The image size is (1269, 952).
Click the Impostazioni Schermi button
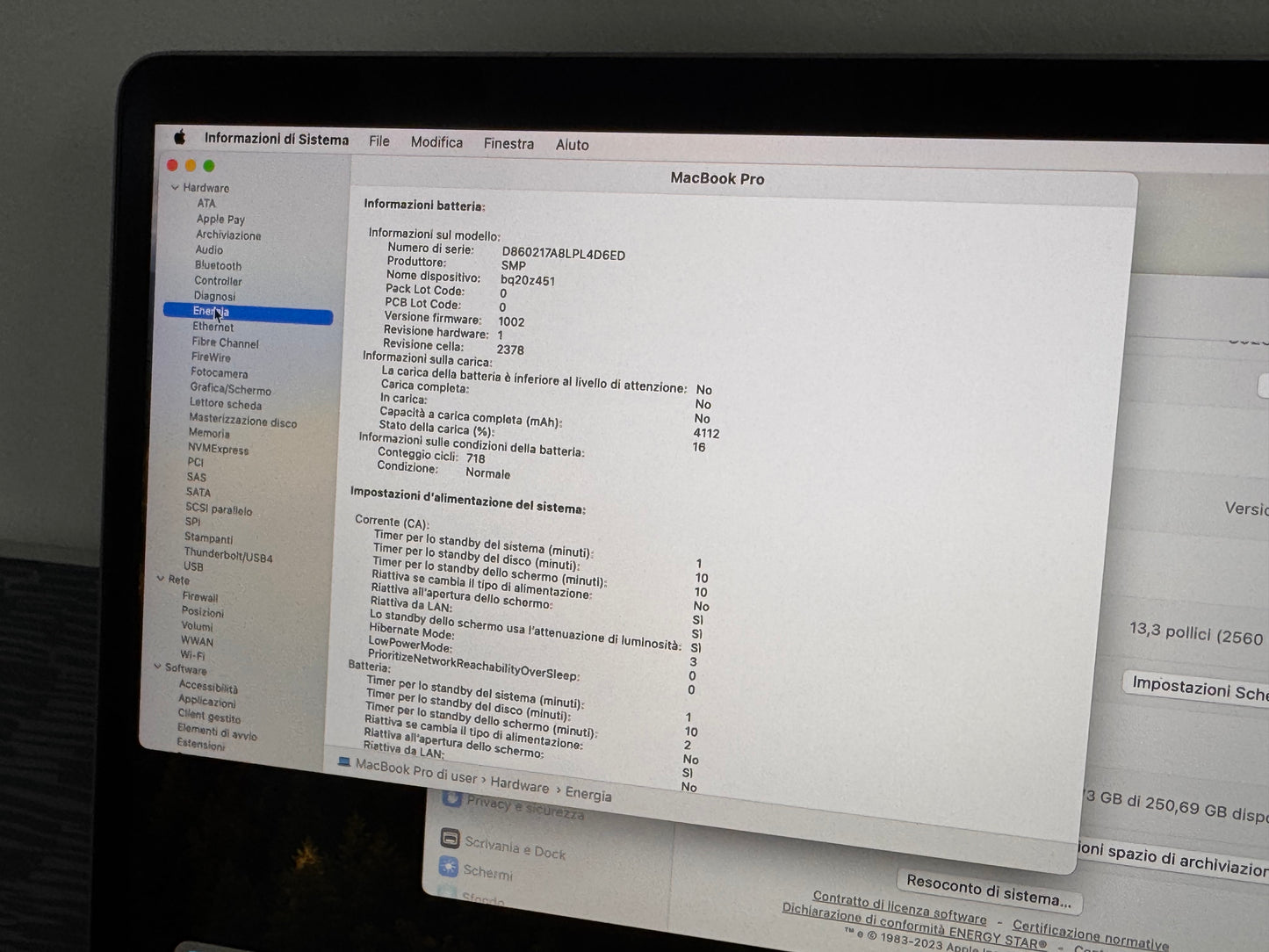[x=1199, y=689]
